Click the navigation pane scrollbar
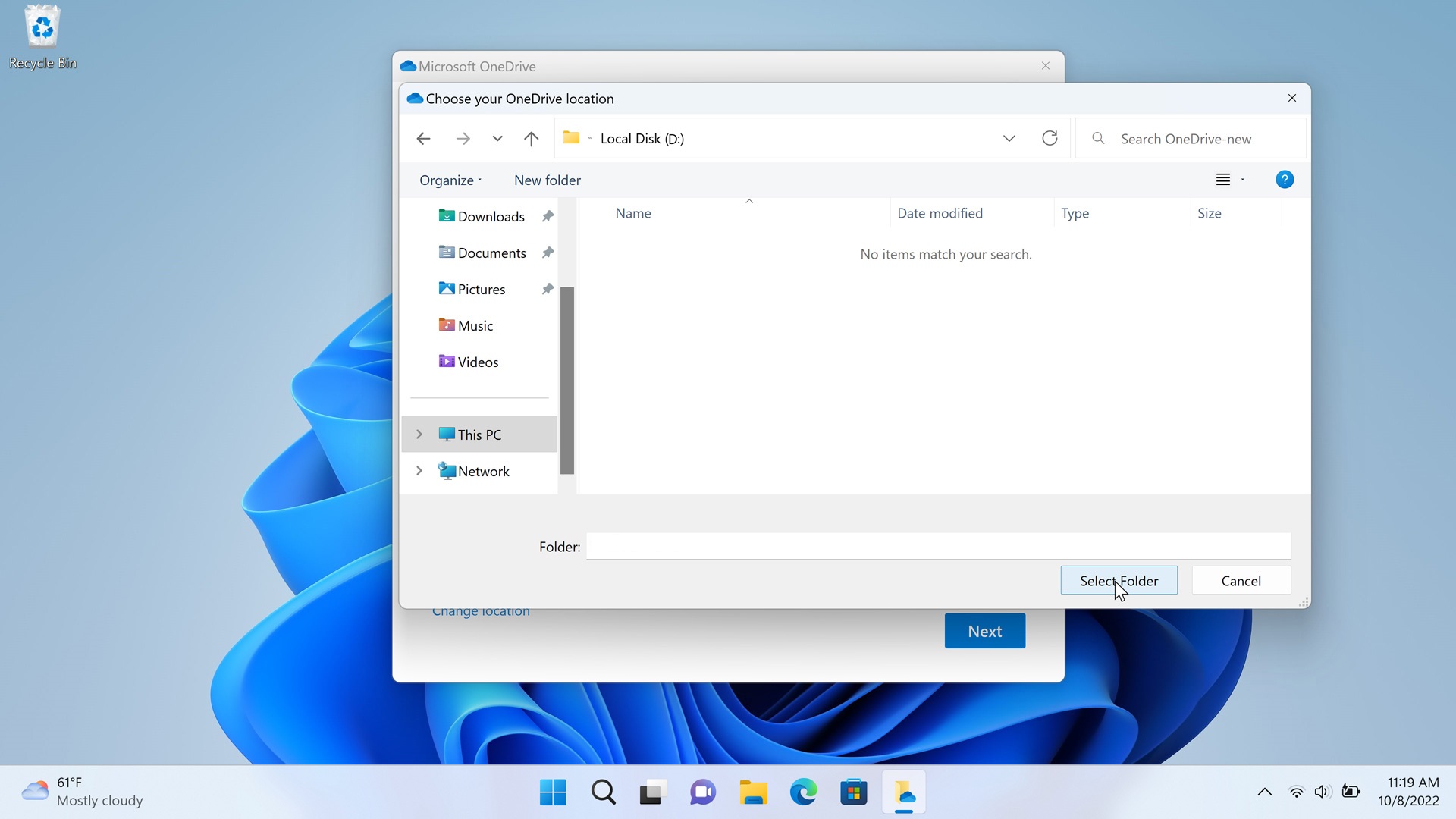 (x=566, y=379)
